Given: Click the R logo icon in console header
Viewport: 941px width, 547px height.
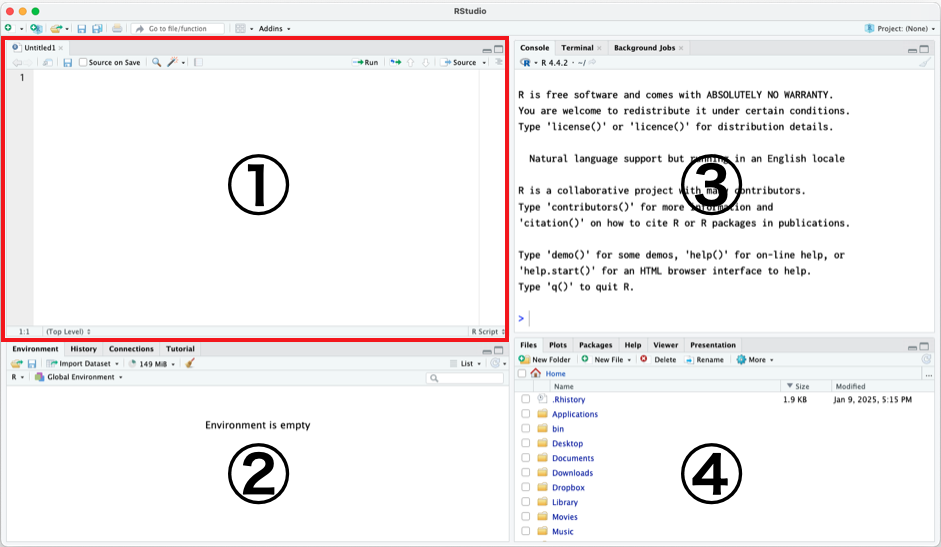Looking at the screenshot, I should 525,62.
